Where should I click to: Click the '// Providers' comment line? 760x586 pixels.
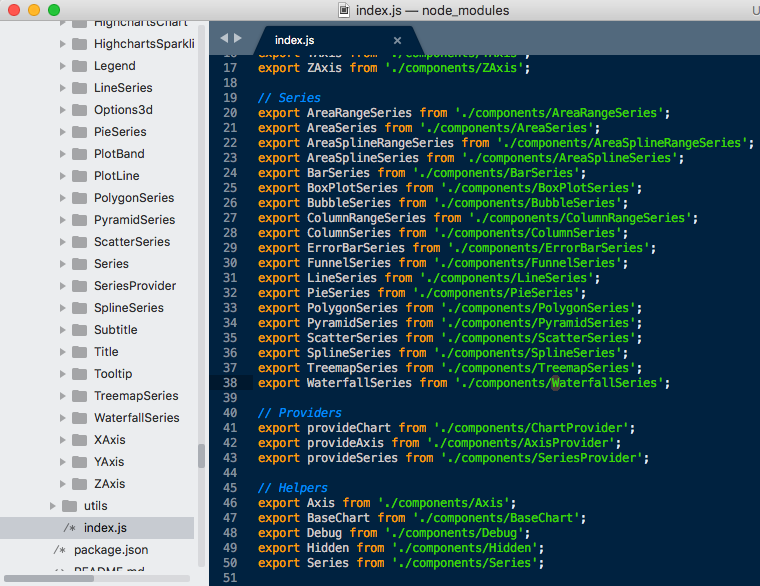(300, 413)
